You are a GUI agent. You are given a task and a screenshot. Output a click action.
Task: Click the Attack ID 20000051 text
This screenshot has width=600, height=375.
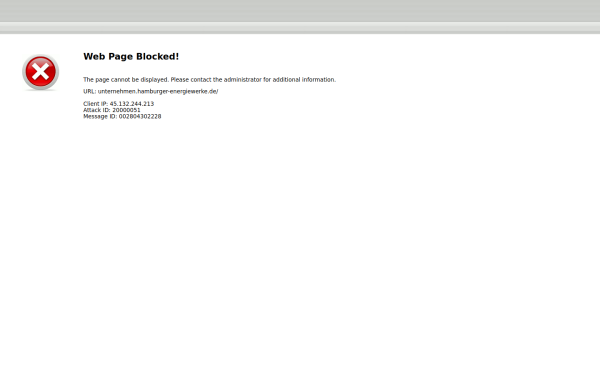click(112, 110)
